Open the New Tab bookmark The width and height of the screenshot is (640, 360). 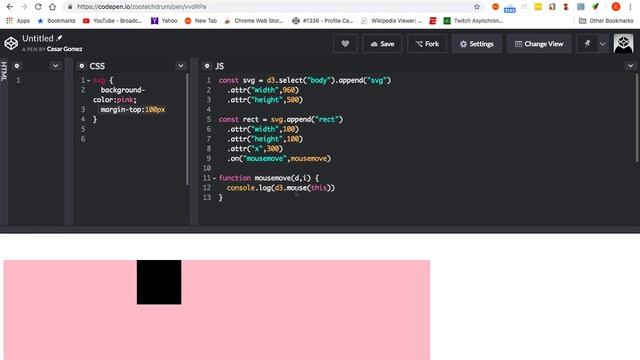pos(200,20)
